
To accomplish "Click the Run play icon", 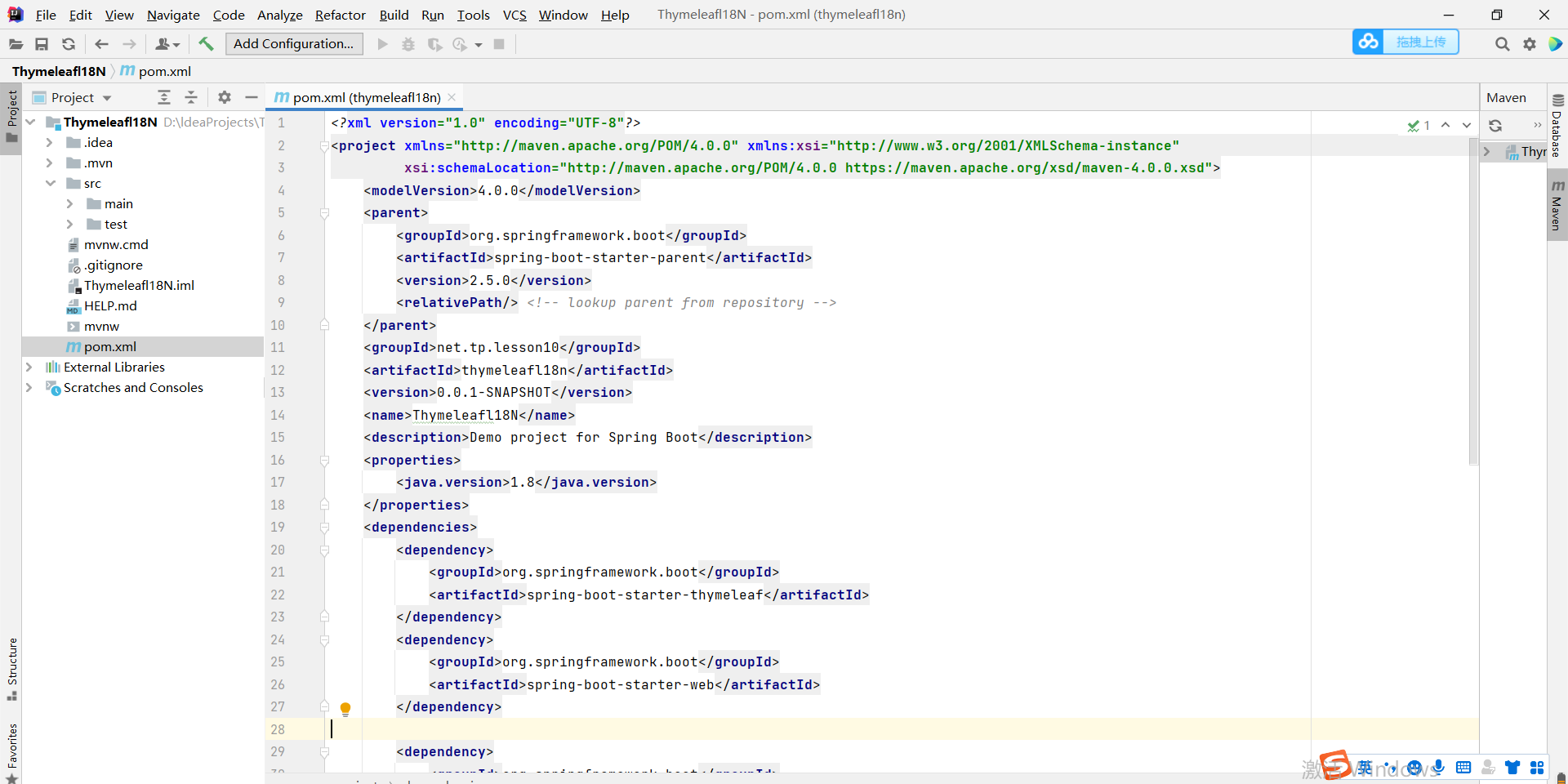I will coord(382,44).
